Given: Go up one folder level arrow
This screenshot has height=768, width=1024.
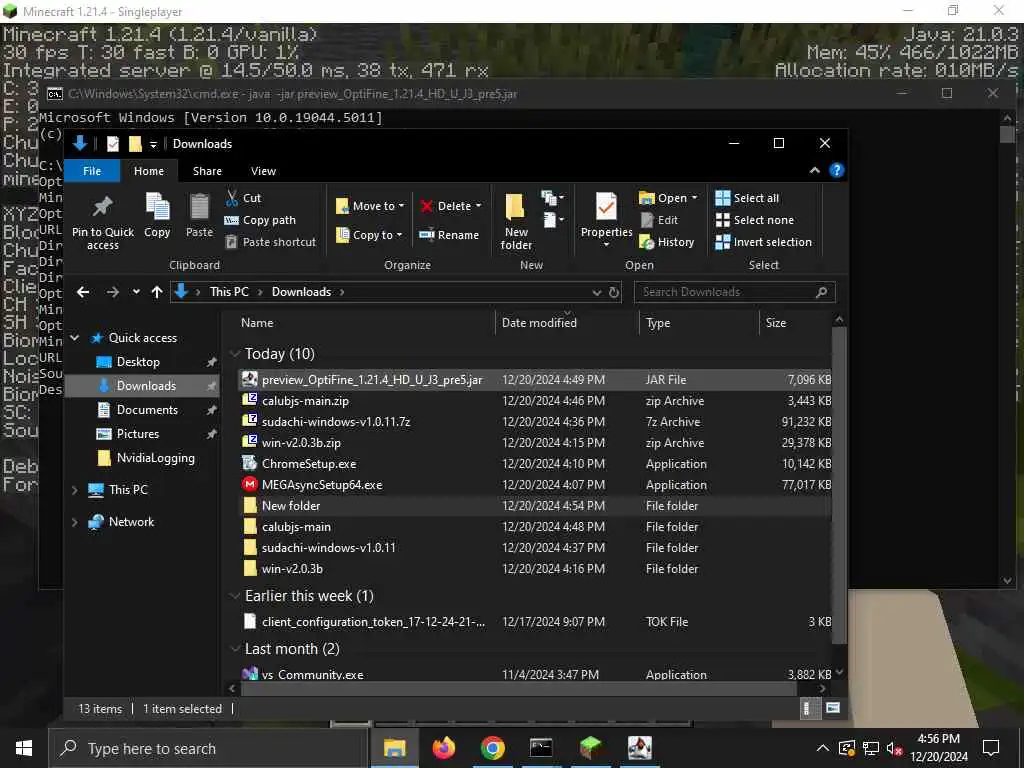Looking at the screenshot, I should point(157,292).
